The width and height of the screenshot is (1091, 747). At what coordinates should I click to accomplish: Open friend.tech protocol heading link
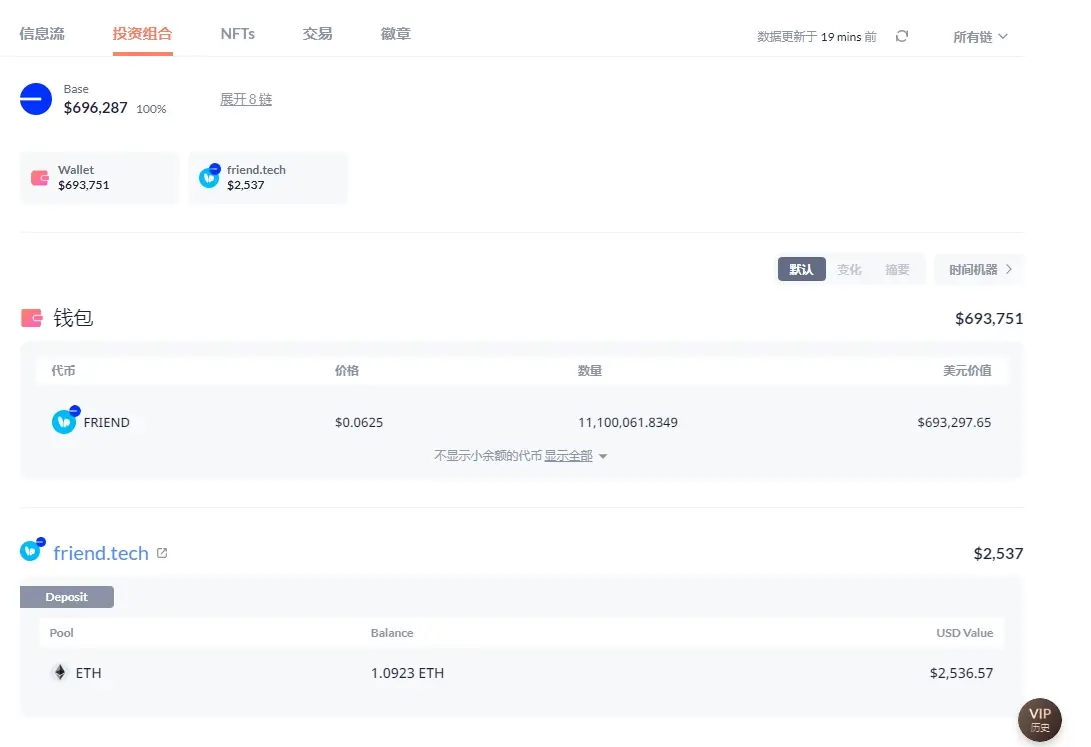click(x=101, y=553)
